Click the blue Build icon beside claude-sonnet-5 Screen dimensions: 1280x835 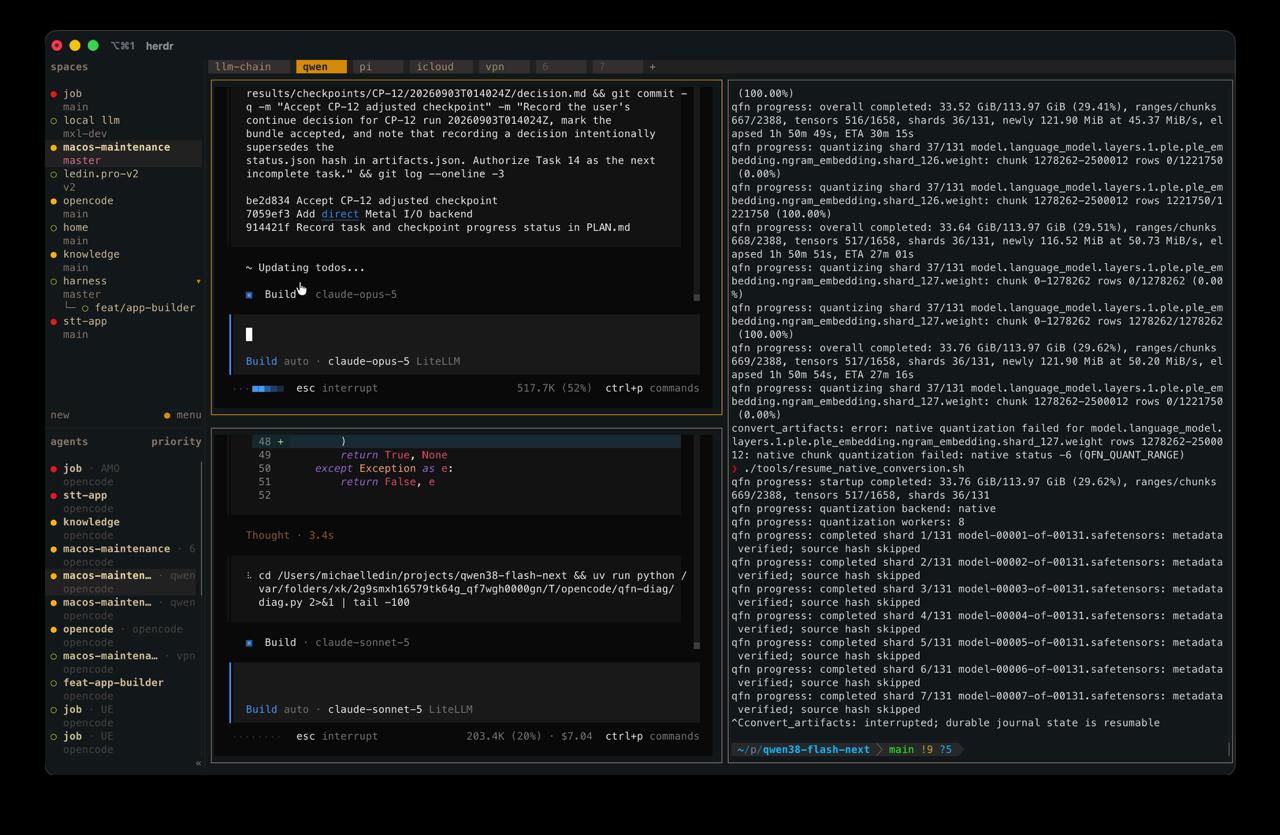point(249,643)
